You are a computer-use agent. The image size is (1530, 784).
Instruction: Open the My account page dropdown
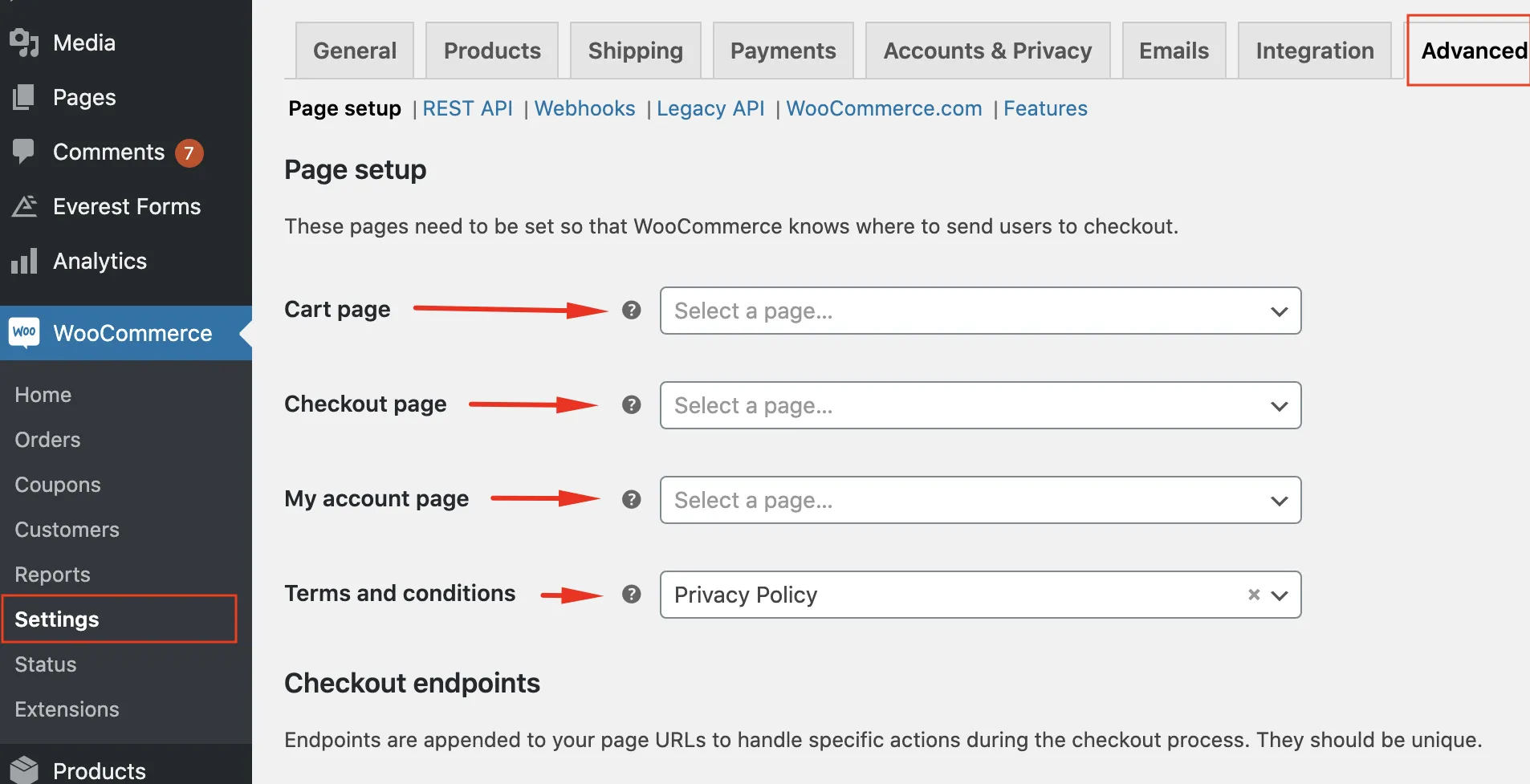pos(979,500)
